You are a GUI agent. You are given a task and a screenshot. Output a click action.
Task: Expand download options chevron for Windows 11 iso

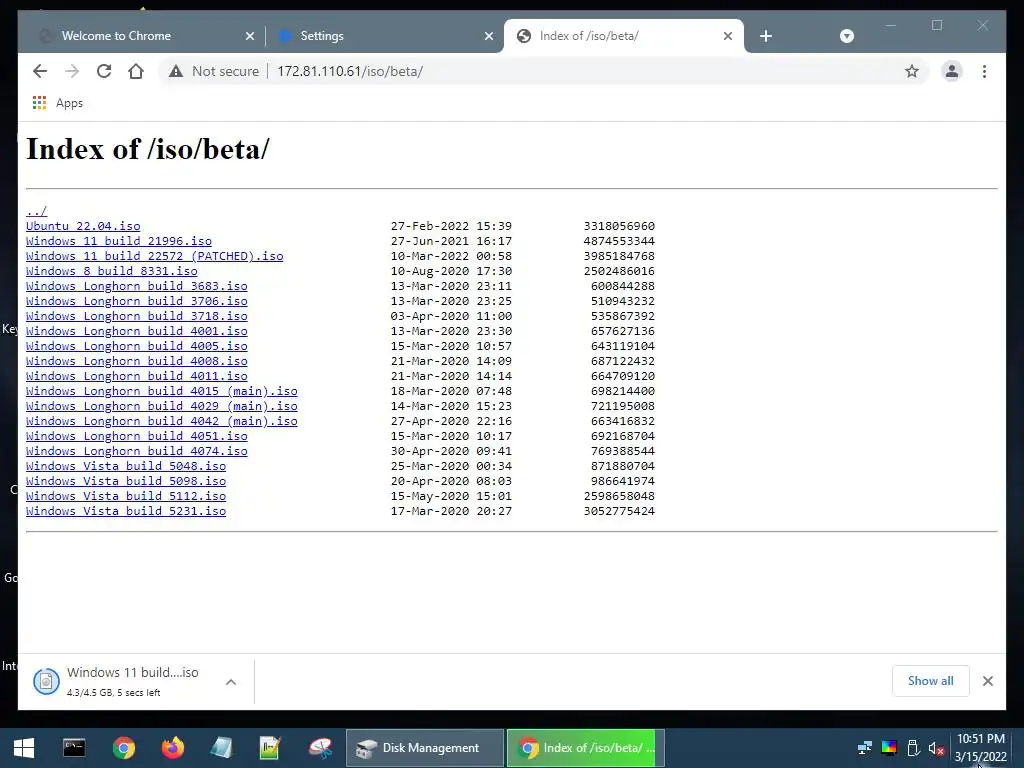click(x=231, y=682)
